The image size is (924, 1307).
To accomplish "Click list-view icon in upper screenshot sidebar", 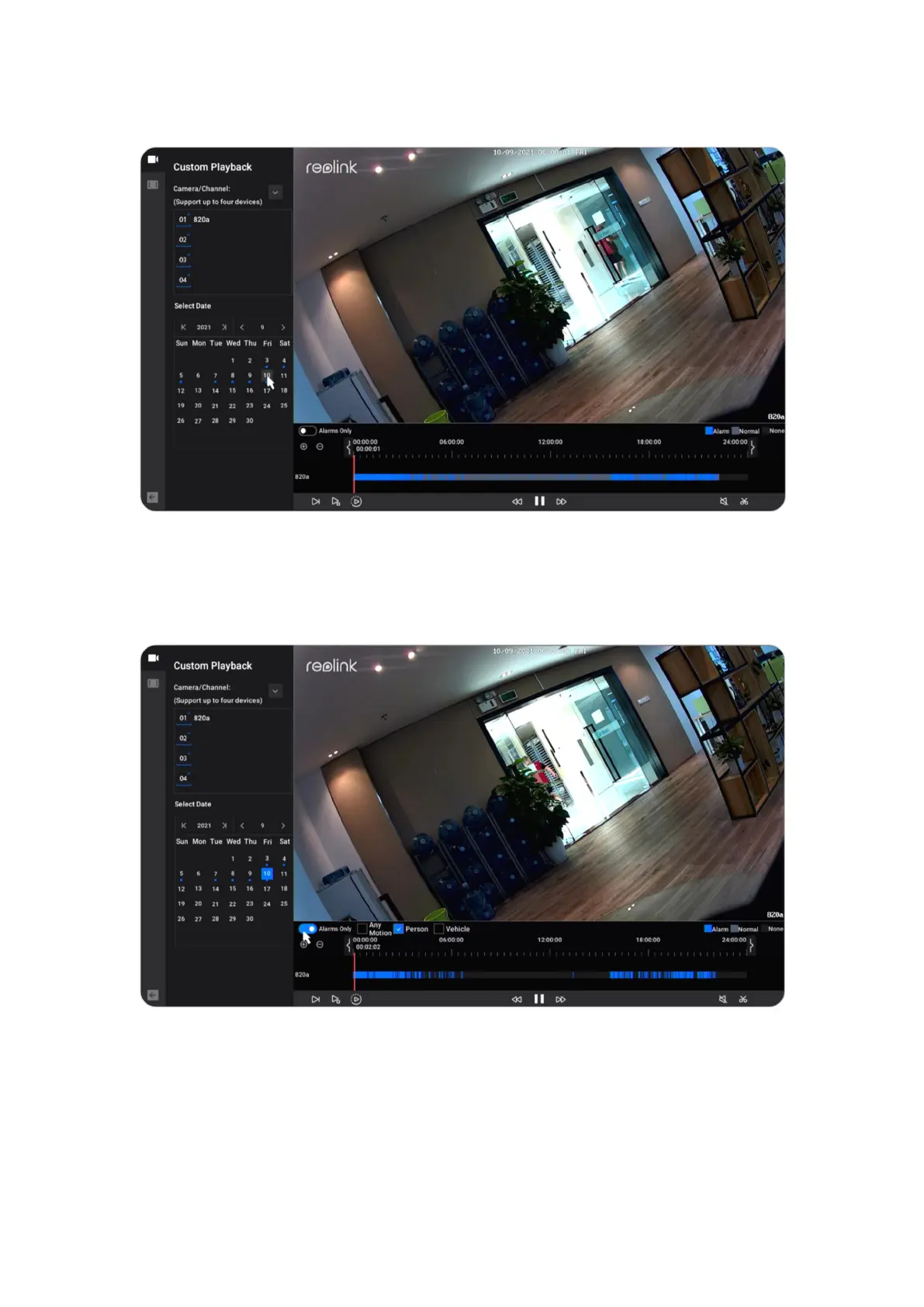I will tap(153, 185).
